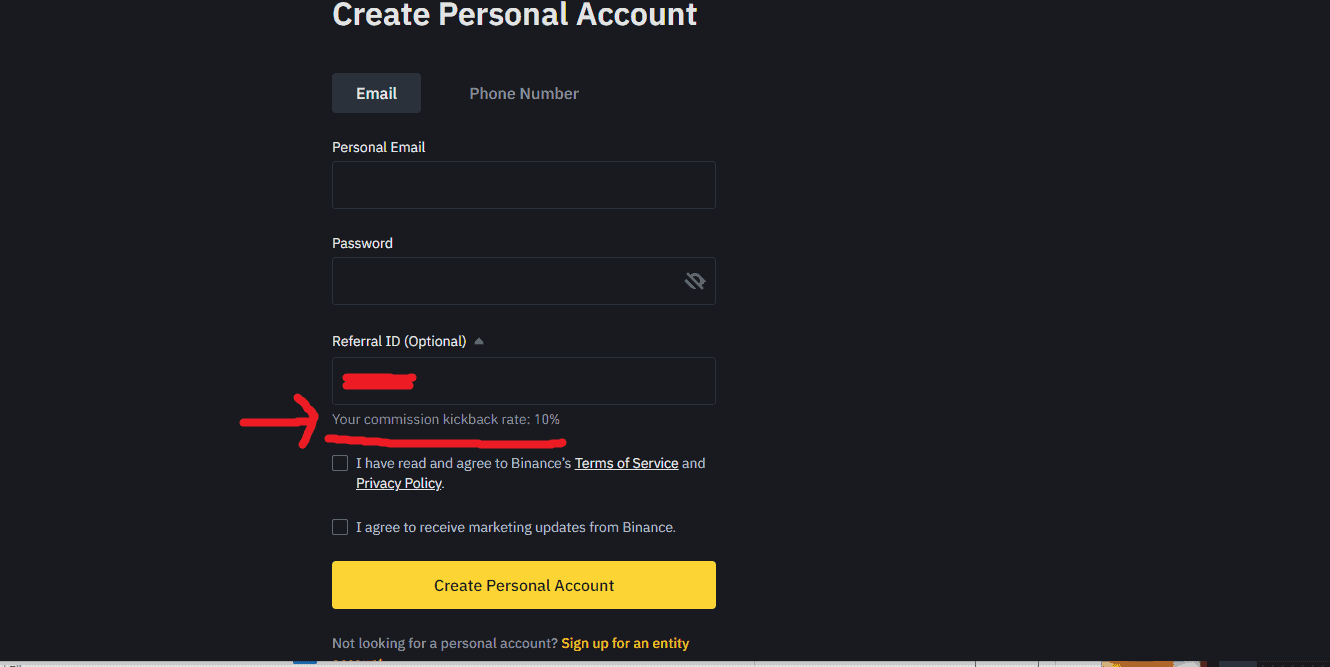This screenshot has height=667, width=1330.
Task: Open the Privacy Policy link
Action: tap(398, 483)
